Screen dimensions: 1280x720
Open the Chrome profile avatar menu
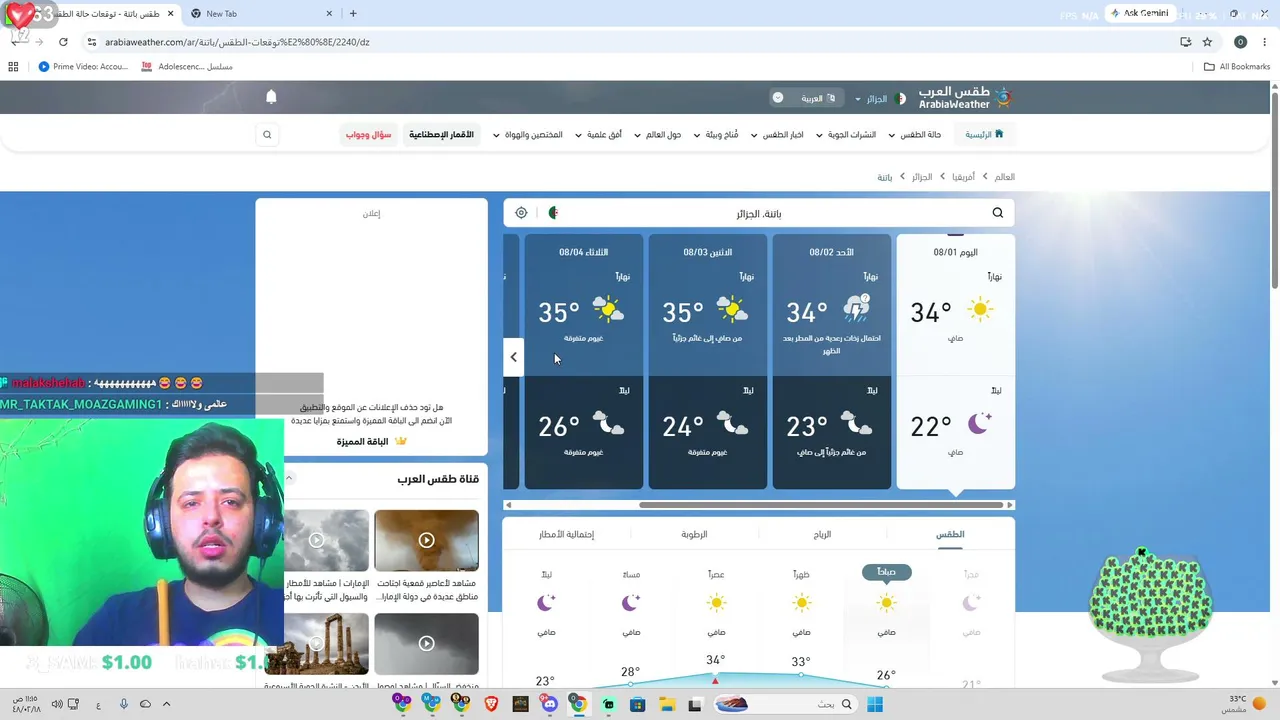[x=1240, y=42]
